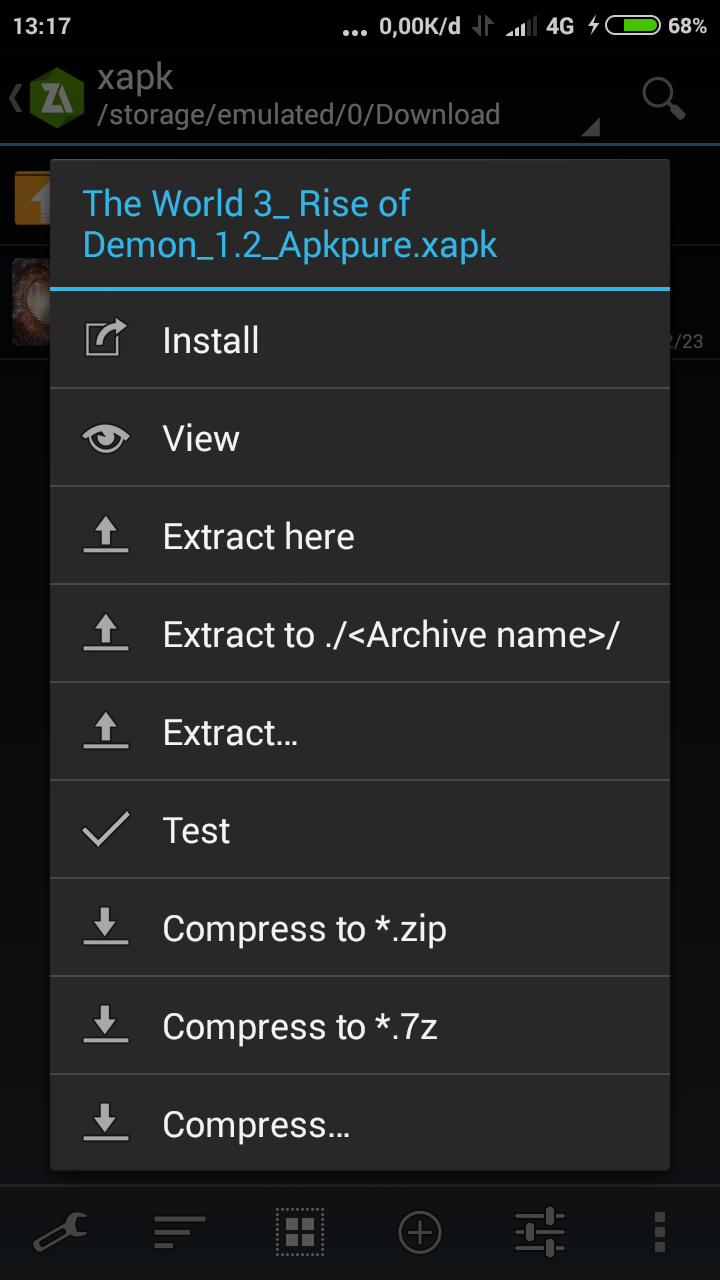The width and height of the screenshot is (720, 1280).
Task: Choose Compress to *.7z
Action: tap(360, 1026)
